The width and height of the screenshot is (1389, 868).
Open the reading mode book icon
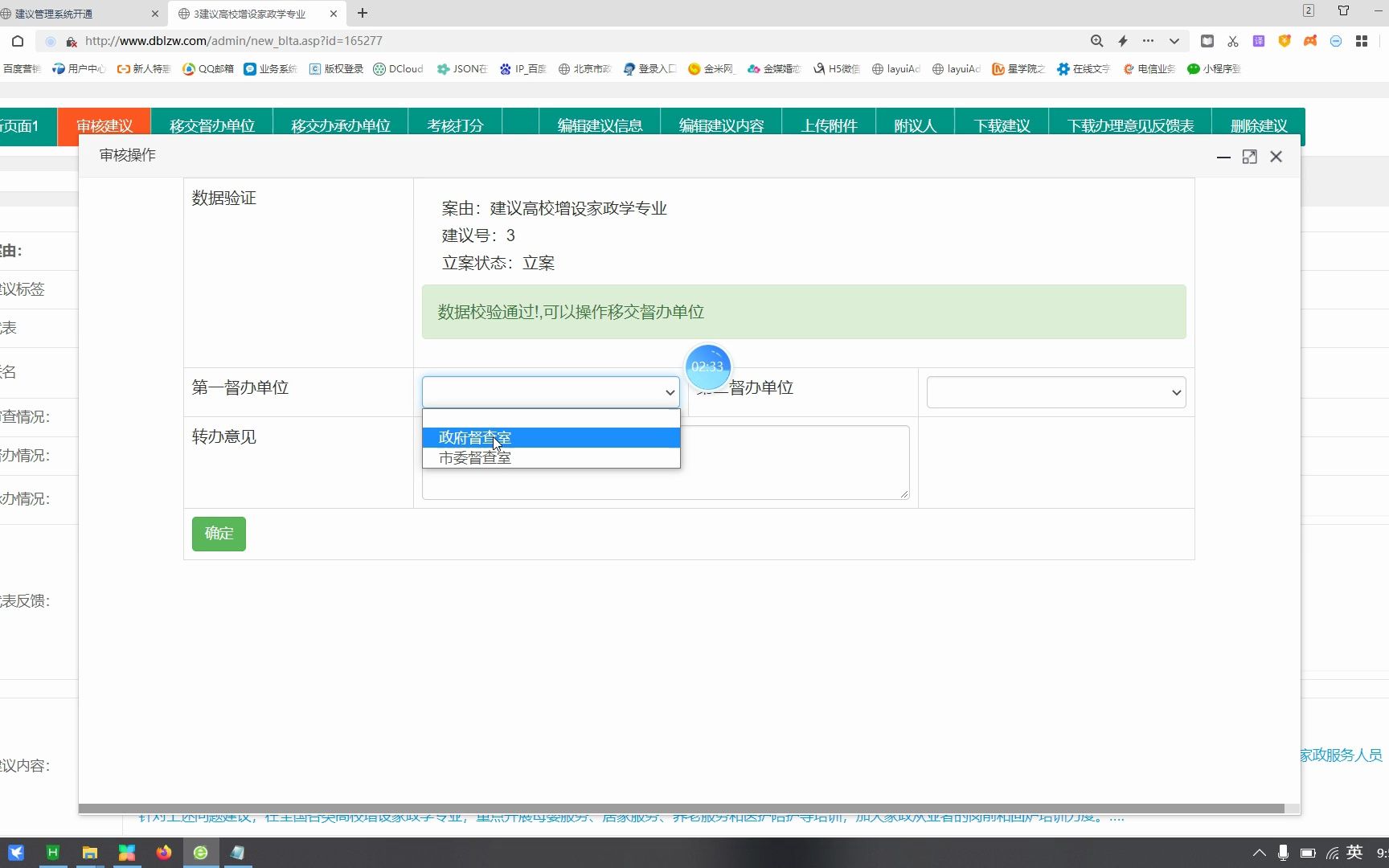tap(1207, 41)
